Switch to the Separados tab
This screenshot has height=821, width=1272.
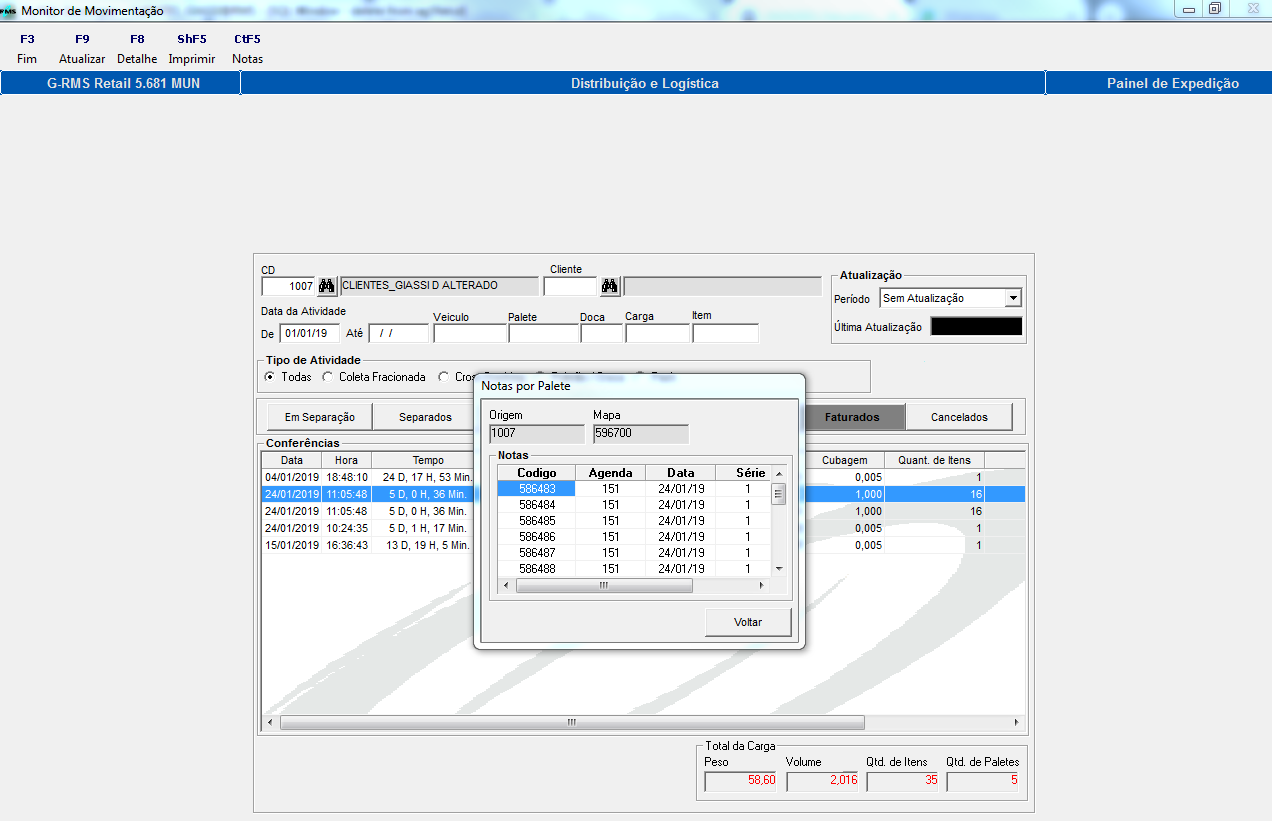tap(425, 417)
